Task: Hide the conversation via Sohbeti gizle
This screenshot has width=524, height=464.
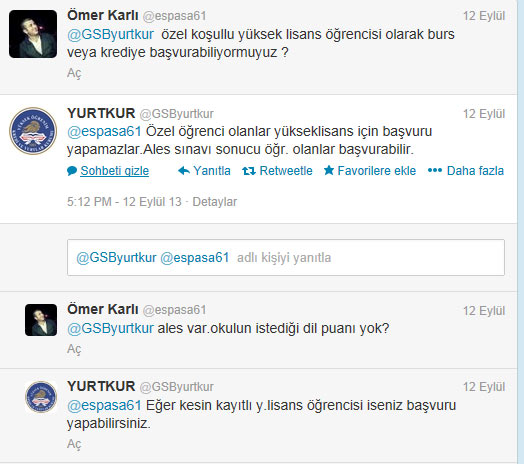Action: pyautogui.click(x=114, y=171)
